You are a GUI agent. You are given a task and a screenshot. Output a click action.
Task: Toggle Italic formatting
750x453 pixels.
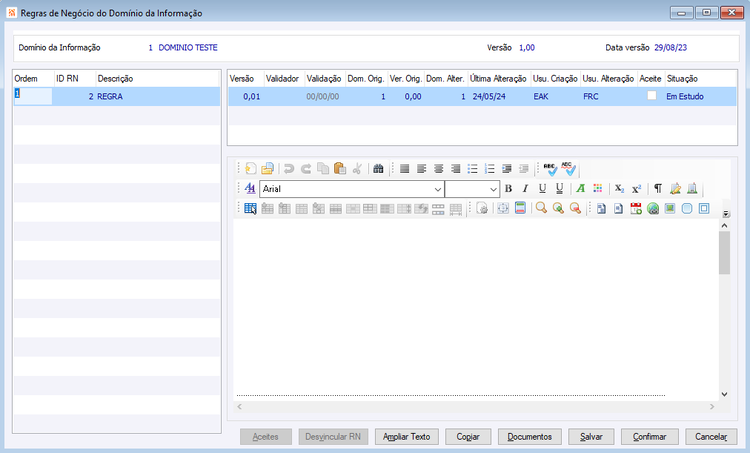(525, 188)
